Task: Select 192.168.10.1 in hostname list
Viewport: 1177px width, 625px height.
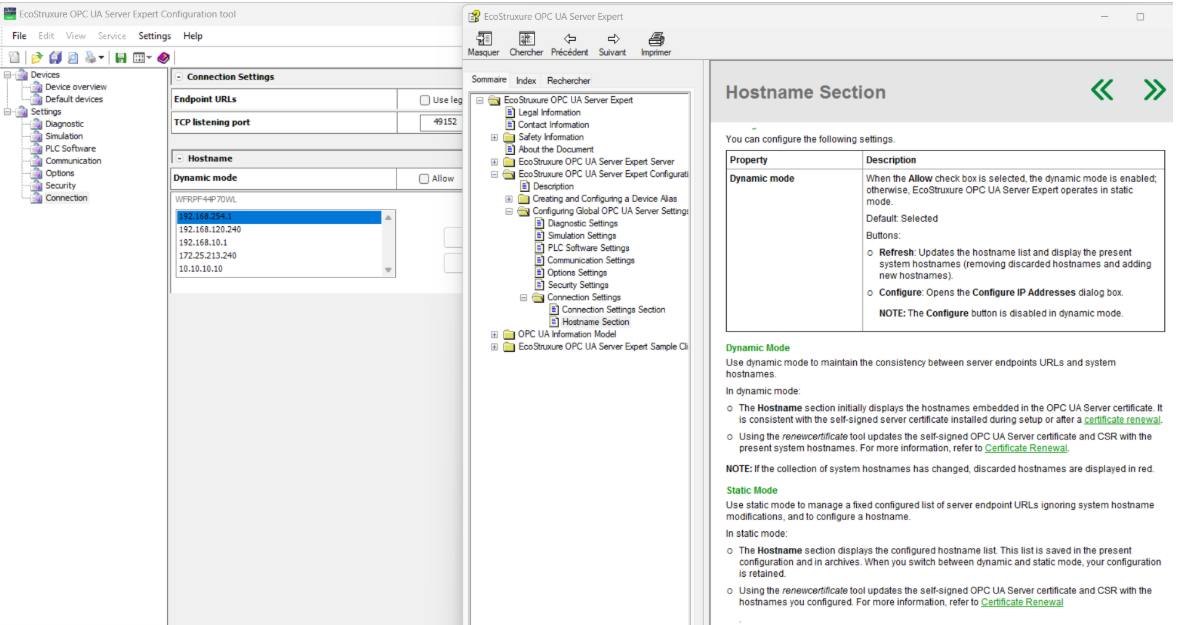Action: click(x=278, y=243)
